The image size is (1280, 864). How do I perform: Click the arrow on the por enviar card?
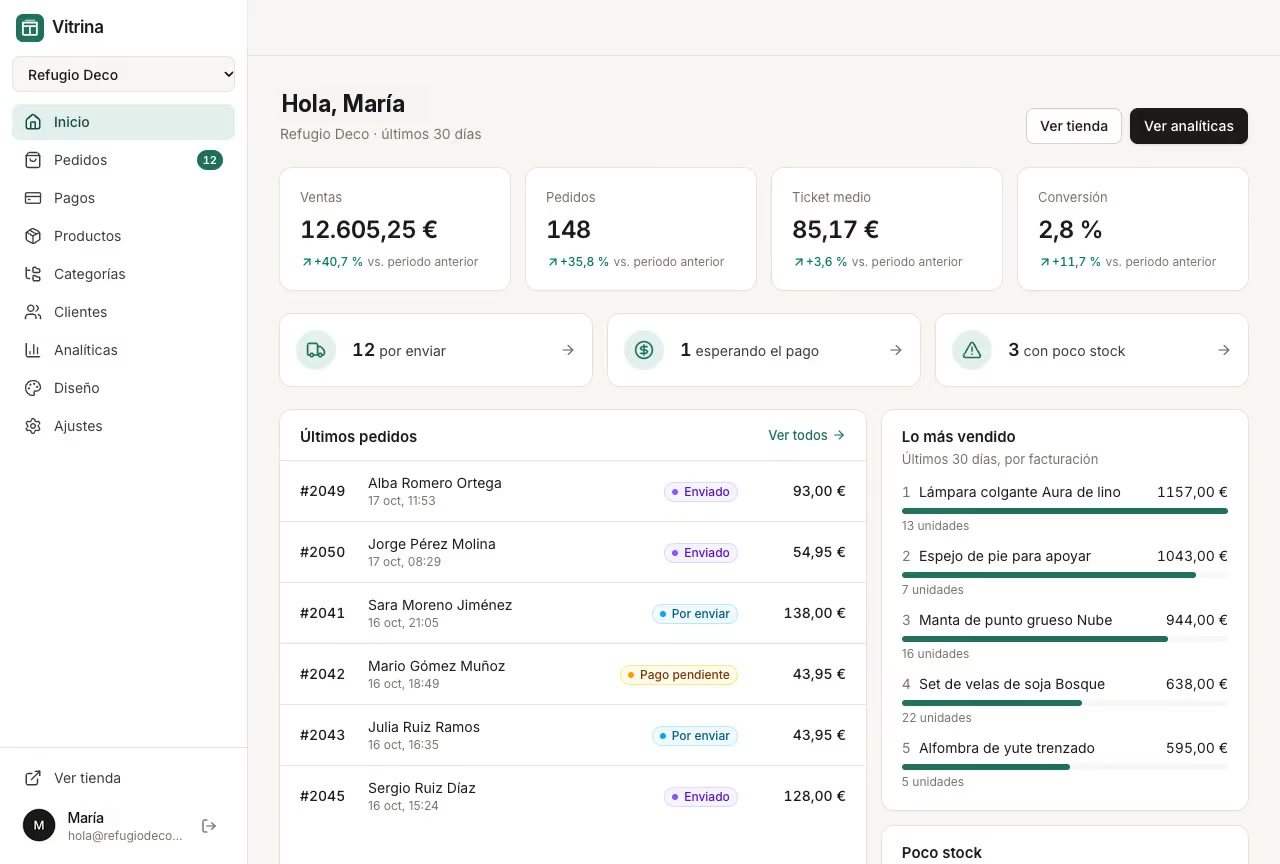point(568,350)
